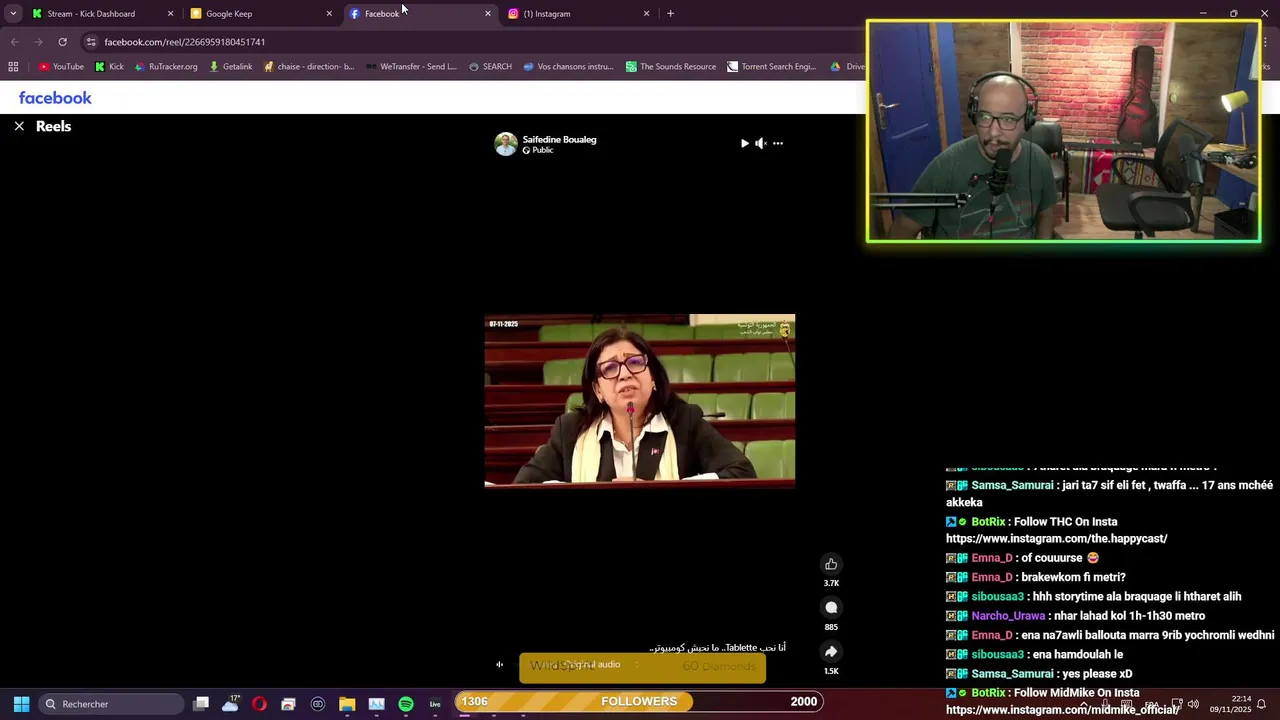Reload the current page
This screenshot has width=1280, height=720.
(x=62, y=42)
